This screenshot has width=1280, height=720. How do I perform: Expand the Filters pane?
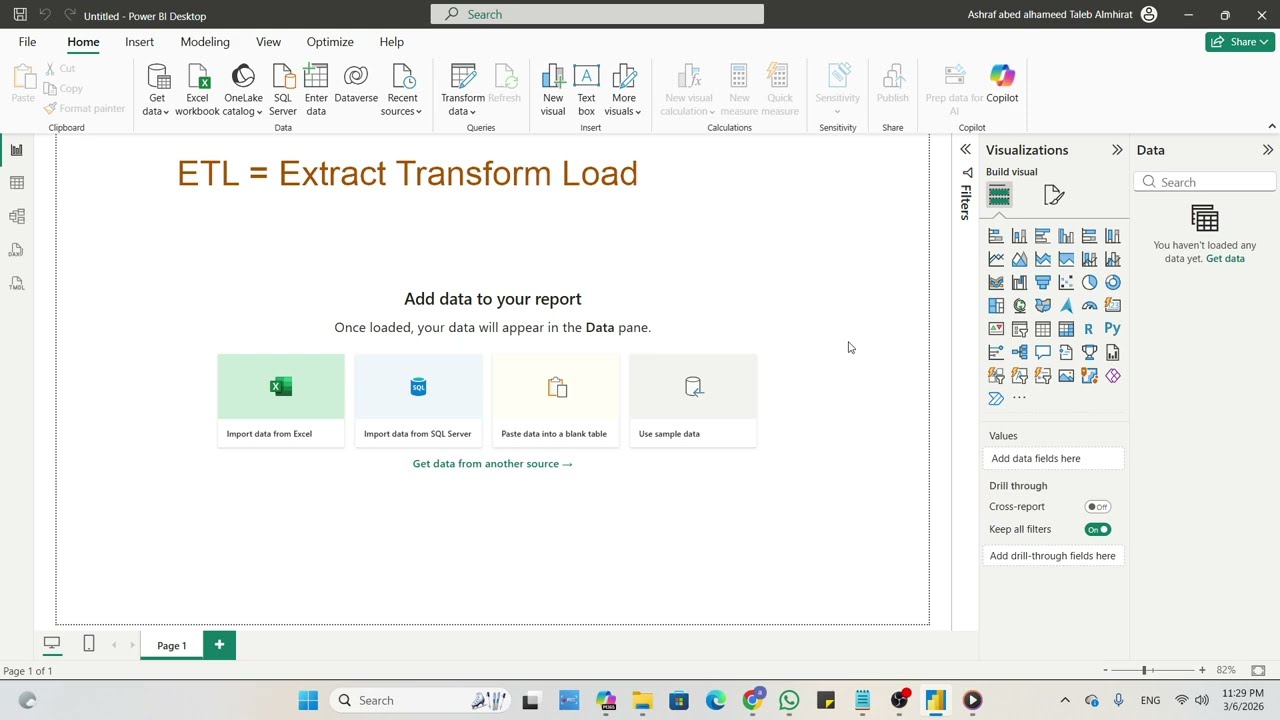[966, 150]
